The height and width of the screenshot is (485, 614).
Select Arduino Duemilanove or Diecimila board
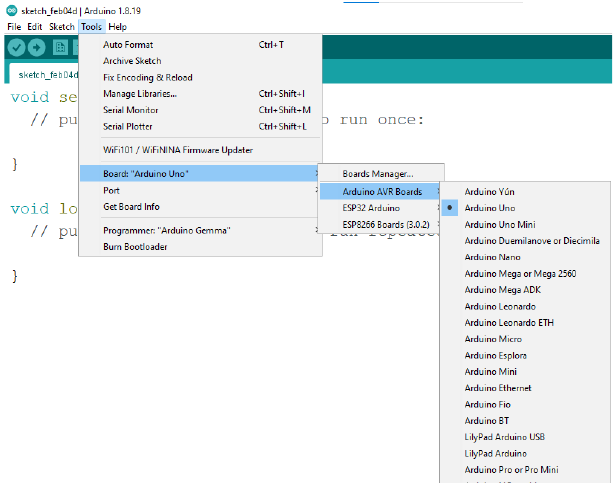click(526, 241)
